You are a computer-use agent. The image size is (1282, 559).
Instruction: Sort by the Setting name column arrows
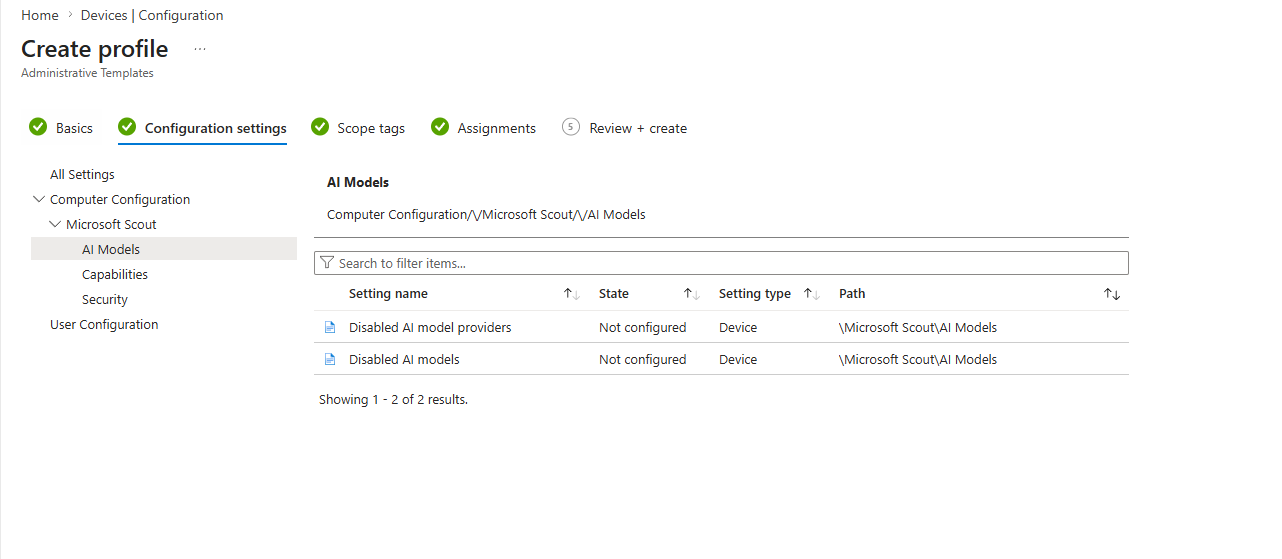coord(571,294)
